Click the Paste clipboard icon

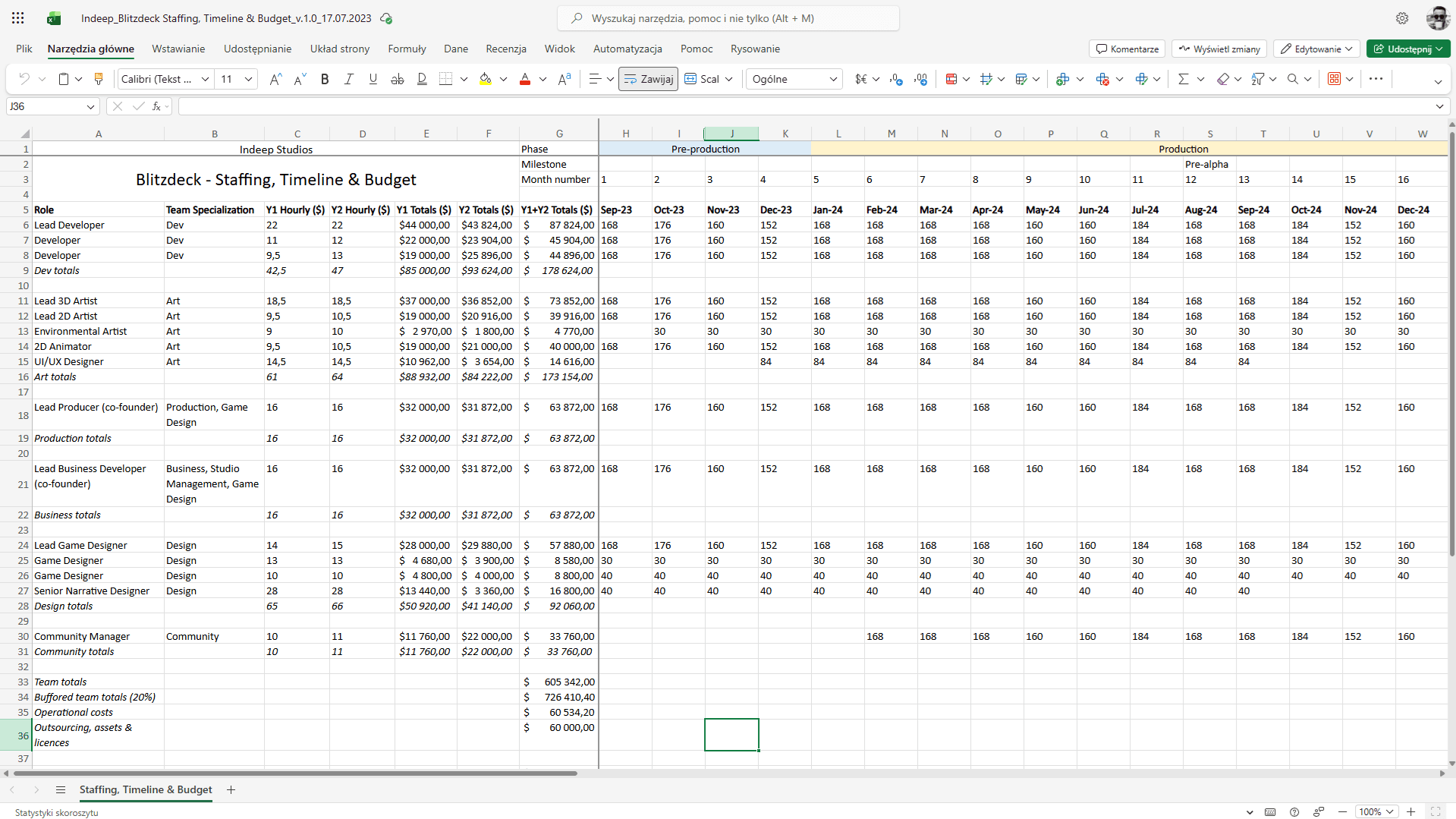pyautogui.click(x=64, y=79)
